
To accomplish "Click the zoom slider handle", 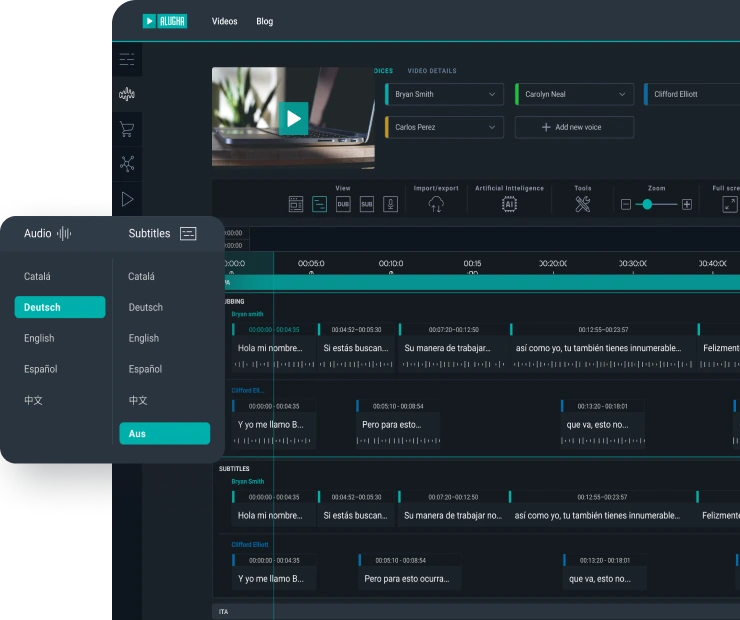I will 648,204.
